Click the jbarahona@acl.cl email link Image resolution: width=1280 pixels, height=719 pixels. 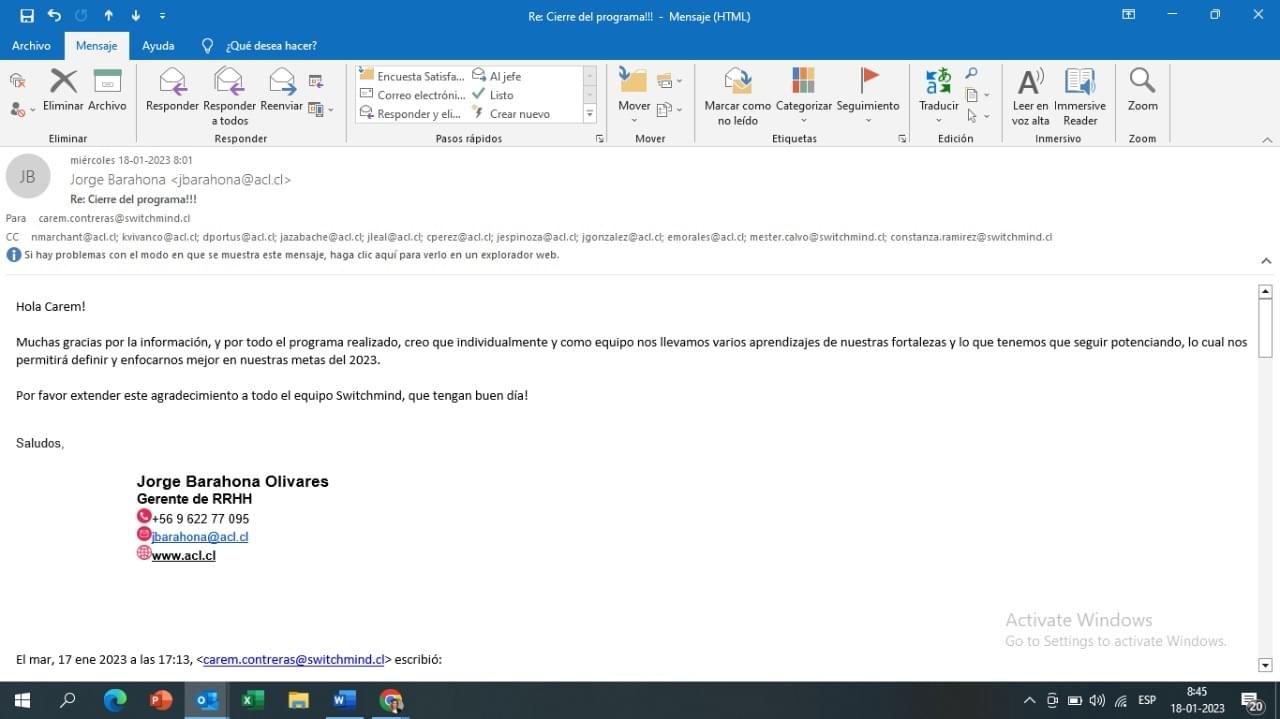click(x=199, y=537)
